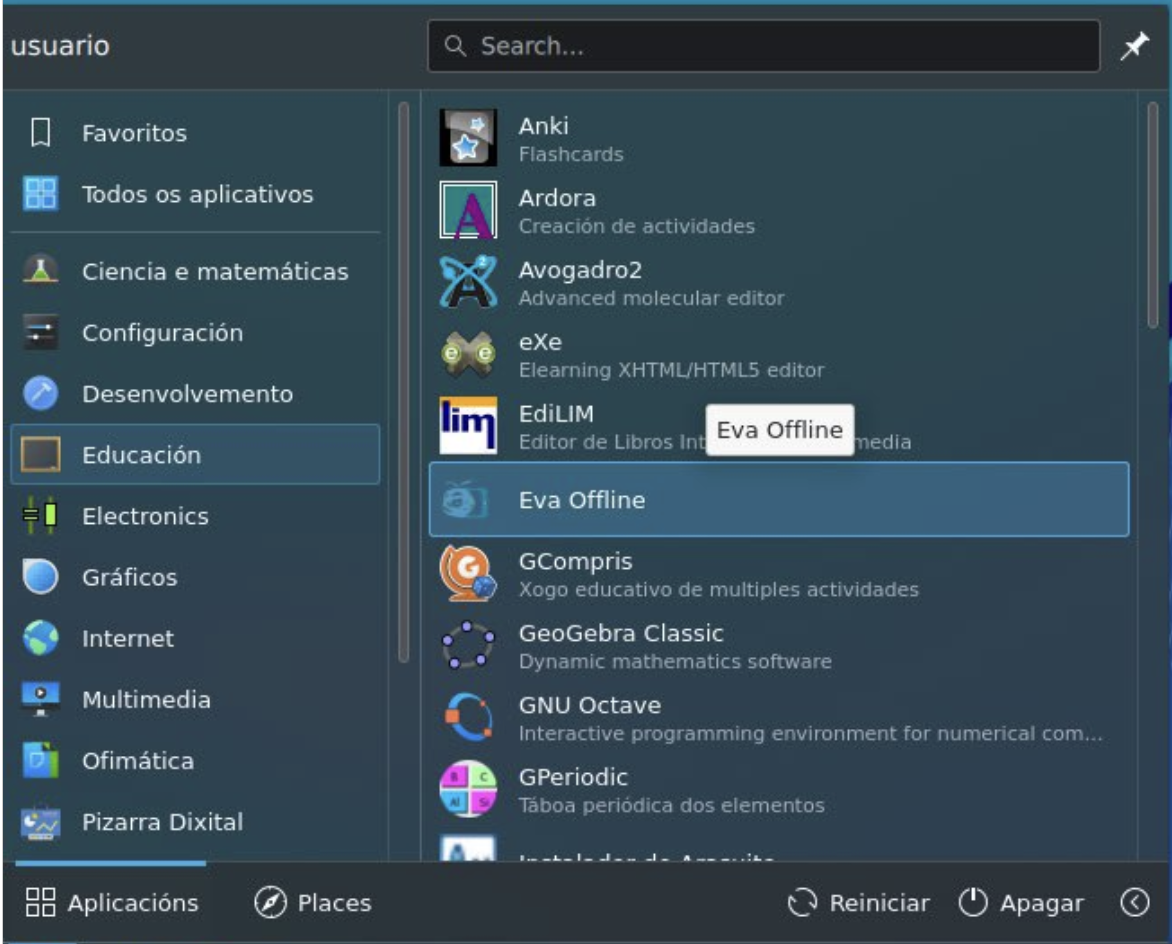Open GeoGebra Classic icon

pyautogui.click(x=468, y=646)
